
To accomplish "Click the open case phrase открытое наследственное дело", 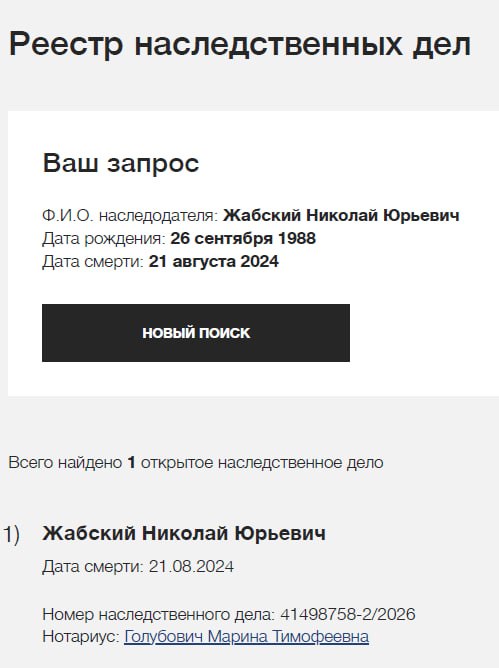I will tap(262, 463).
